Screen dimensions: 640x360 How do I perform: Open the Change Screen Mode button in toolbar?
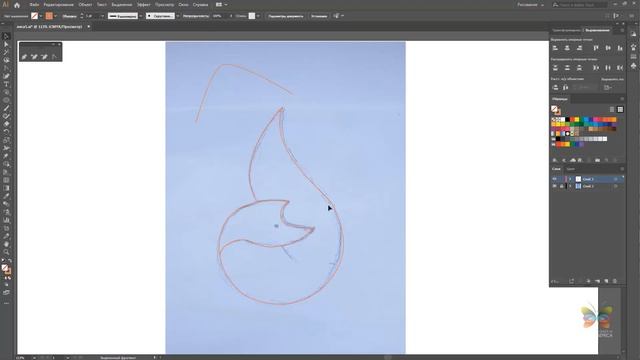[x=6, y=292]
